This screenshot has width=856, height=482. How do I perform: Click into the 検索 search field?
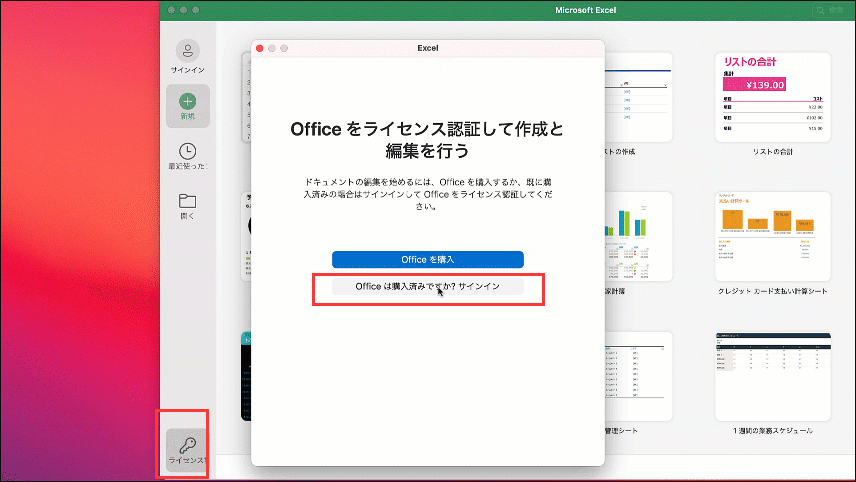[x=840, y=10]
